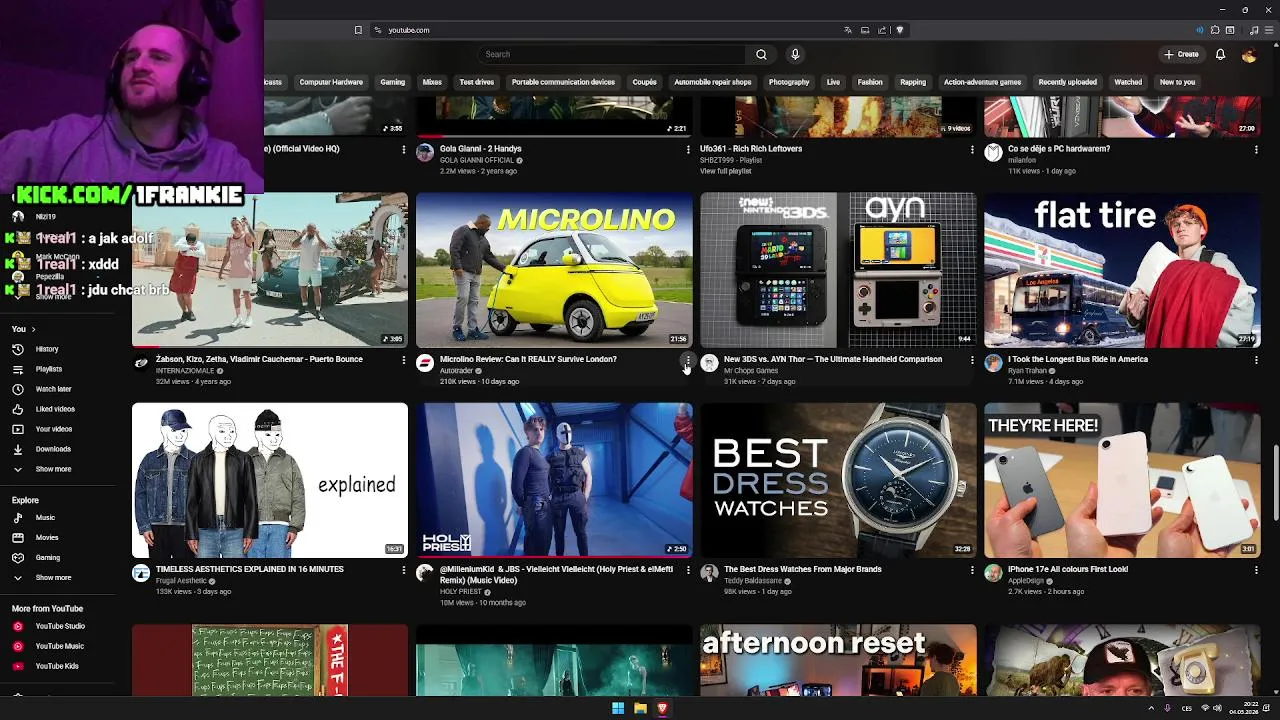The image size is (1280, 720).
Task: Select the Watched filter chip
Action: pyautogui.click(x=1128, y=82)
